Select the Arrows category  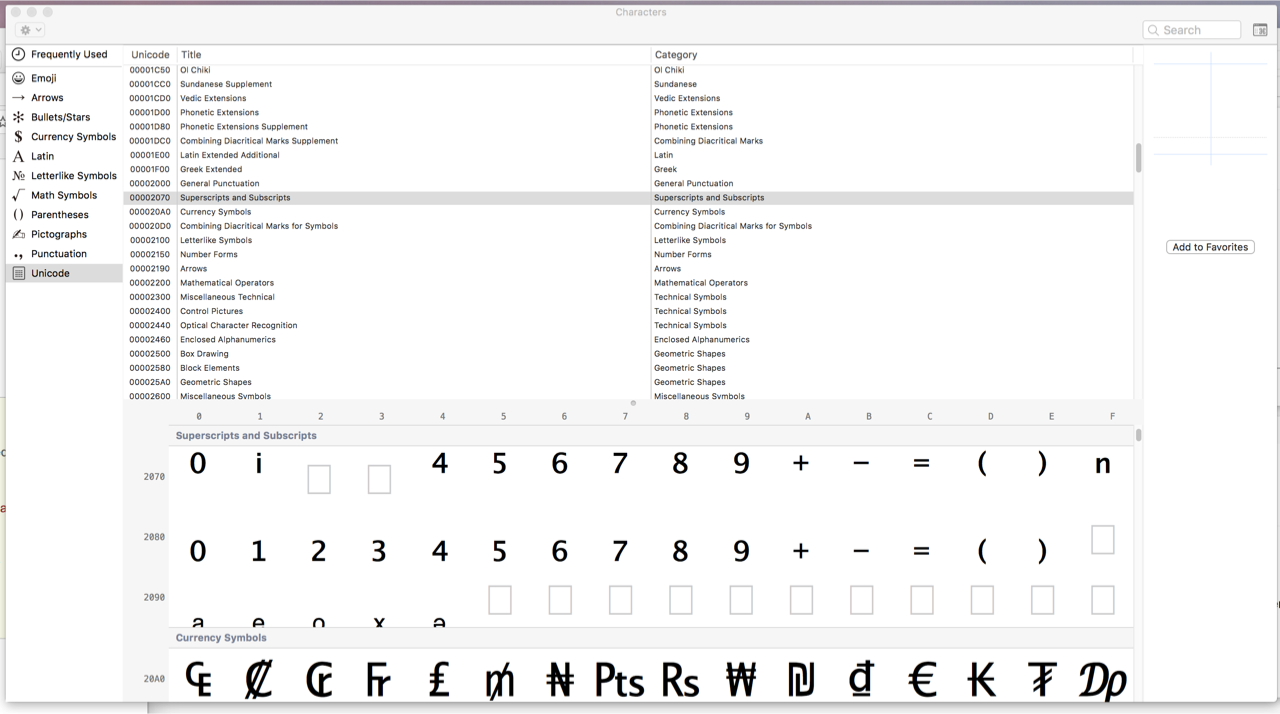click(x=46, y=97)
